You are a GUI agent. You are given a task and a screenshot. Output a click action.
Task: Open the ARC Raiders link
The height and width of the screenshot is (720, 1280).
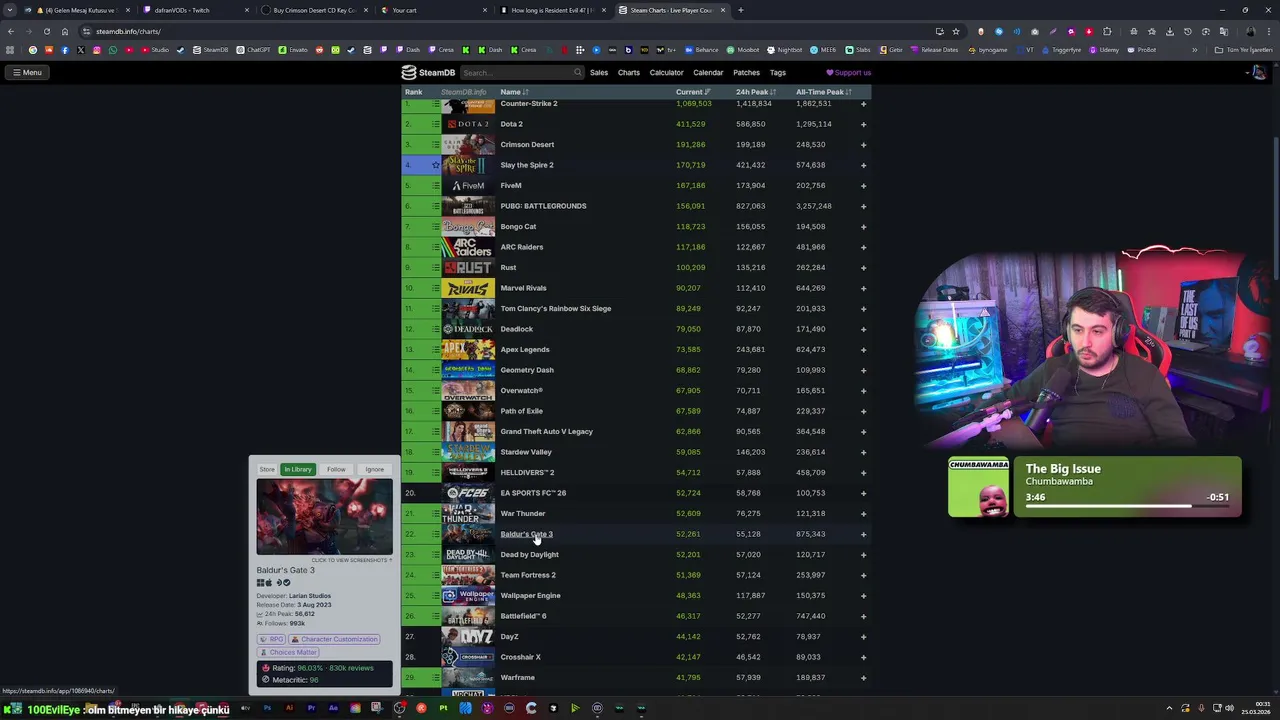(522, 247)
